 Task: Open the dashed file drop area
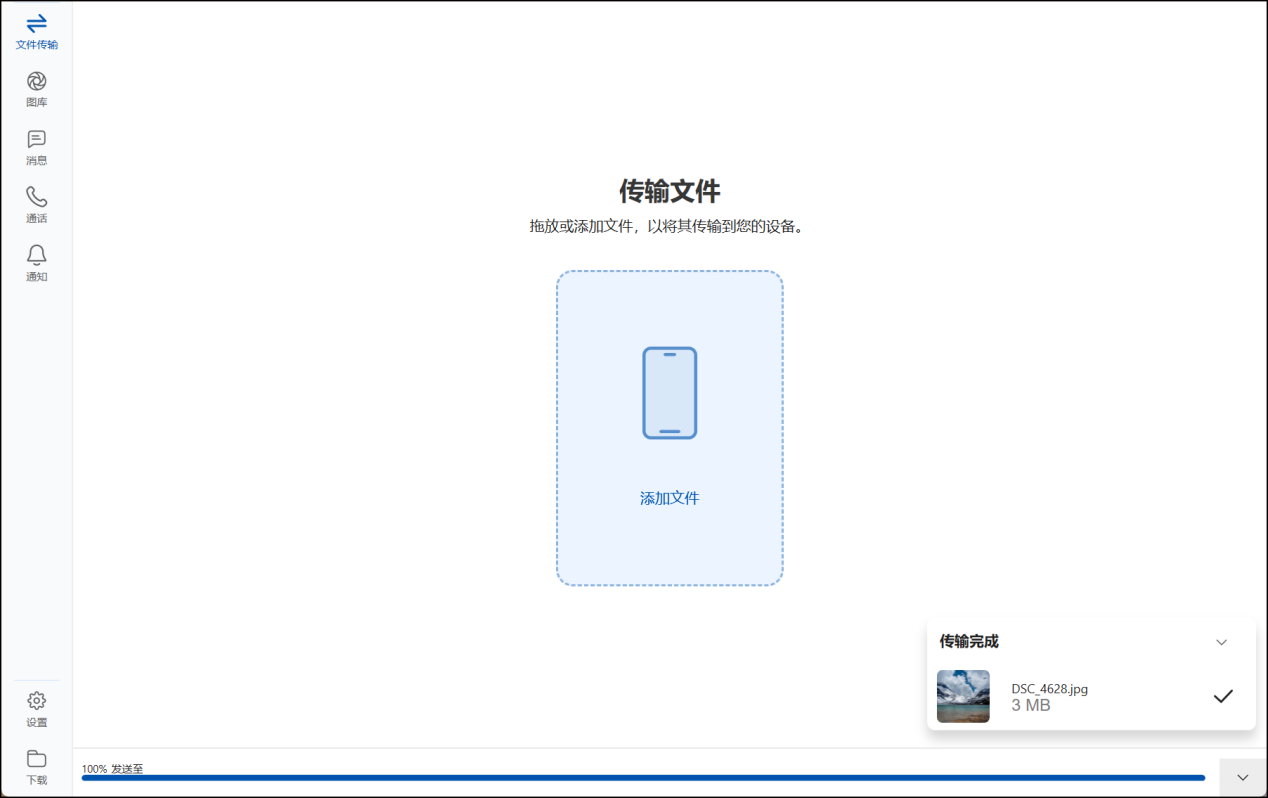669,427
